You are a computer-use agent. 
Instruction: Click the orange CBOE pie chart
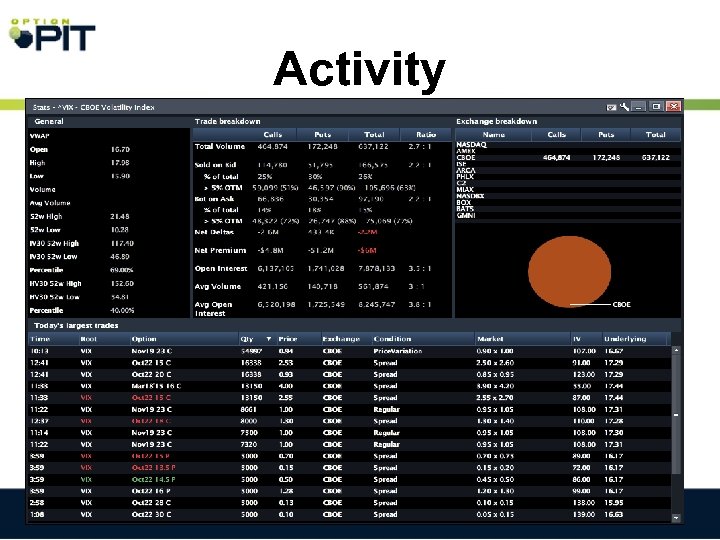569,272
